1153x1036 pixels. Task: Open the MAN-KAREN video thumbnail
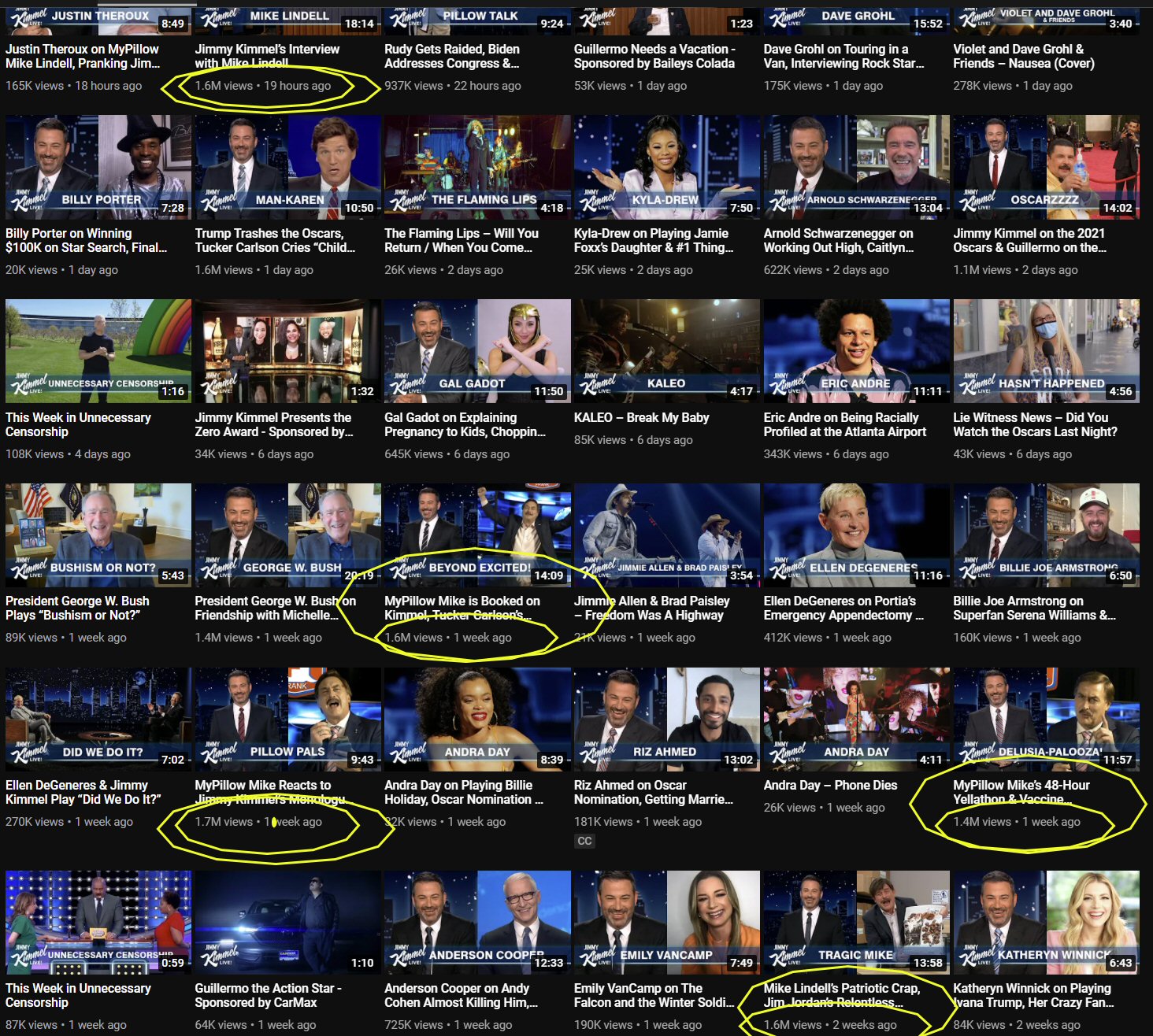coord(288,167)
